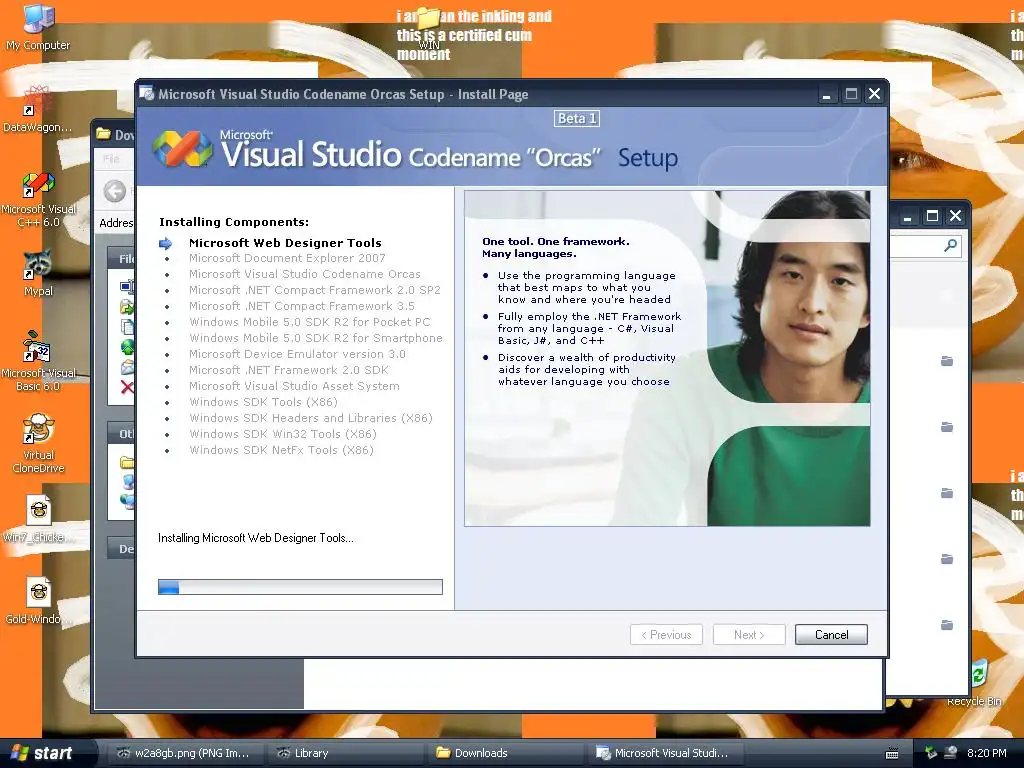The image size is (1024, 768).
Task: Select Microsoft Device Emulator version 3.0
Action: (297, 354)
